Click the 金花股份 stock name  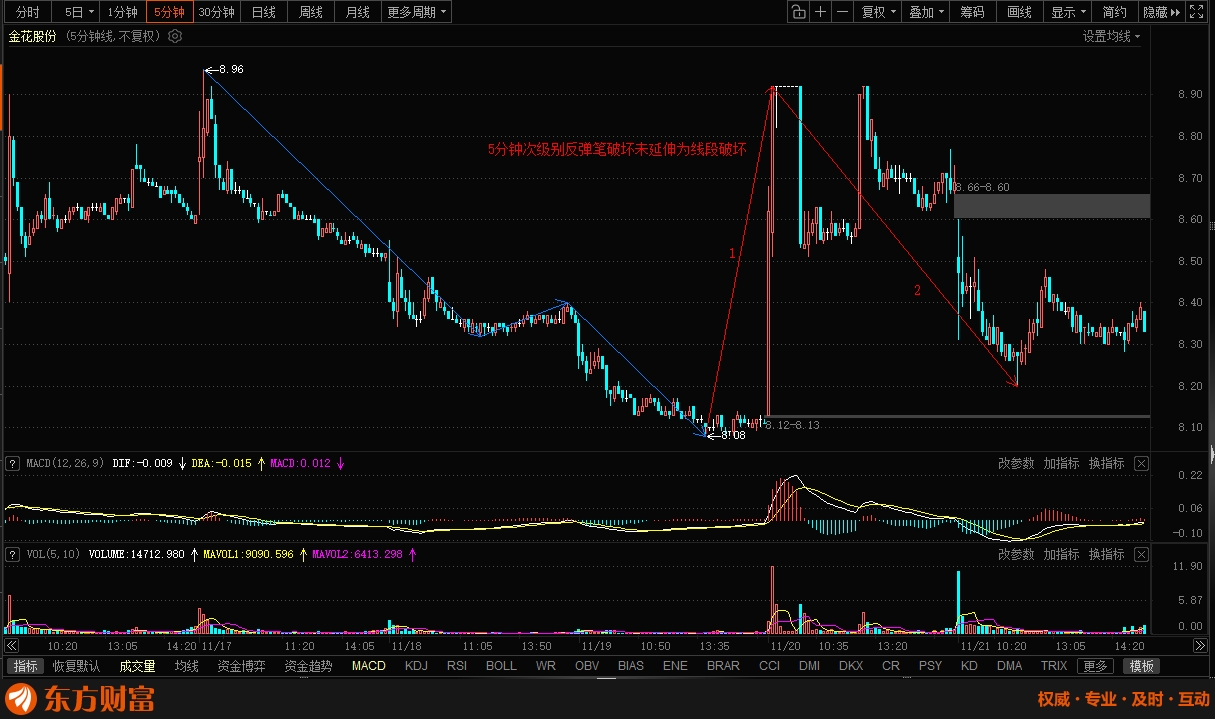33,36
